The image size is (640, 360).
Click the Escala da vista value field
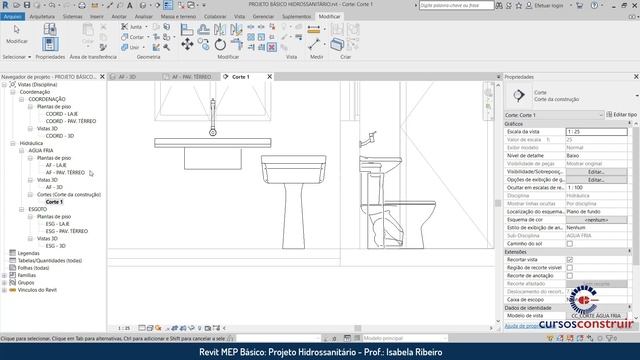[596, 132]
